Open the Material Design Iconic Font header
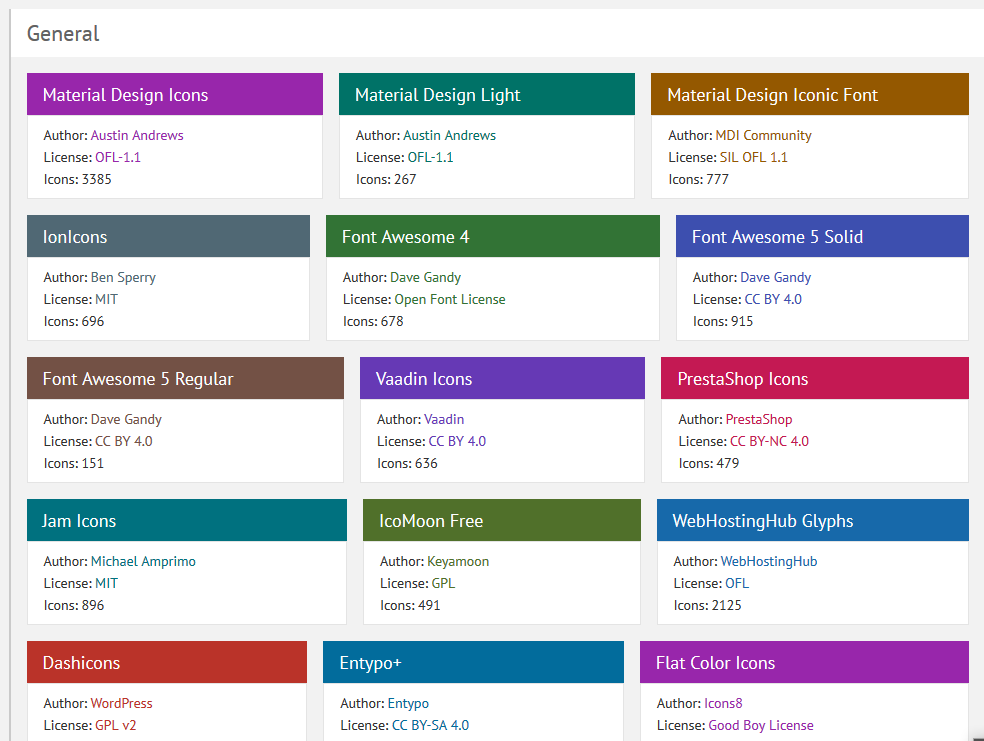The image size is (984, 741). tap(810, 94)
